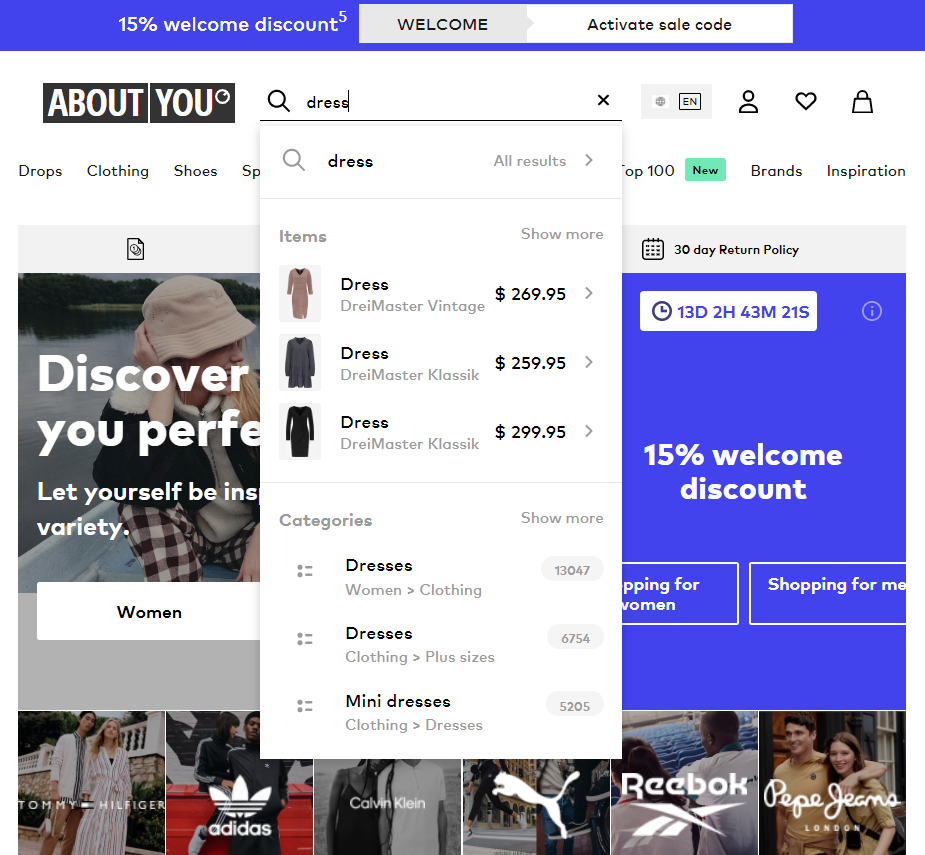Click the document icon in the grey bar
This screenshot has width=925, height=855.
coord(136,249)
